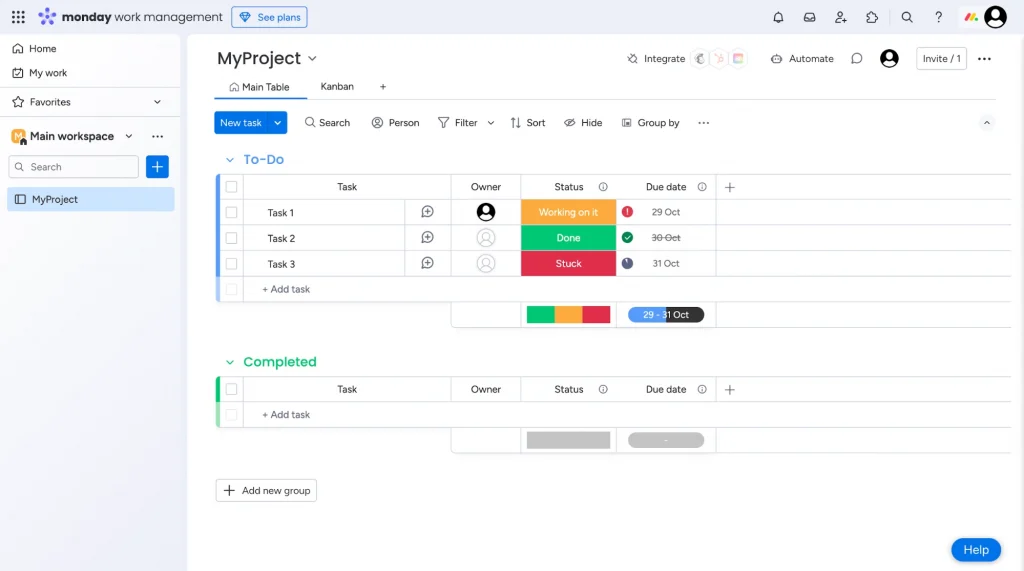
Task: Open the apps puzzle-piece icon
Action: (872, 17)
